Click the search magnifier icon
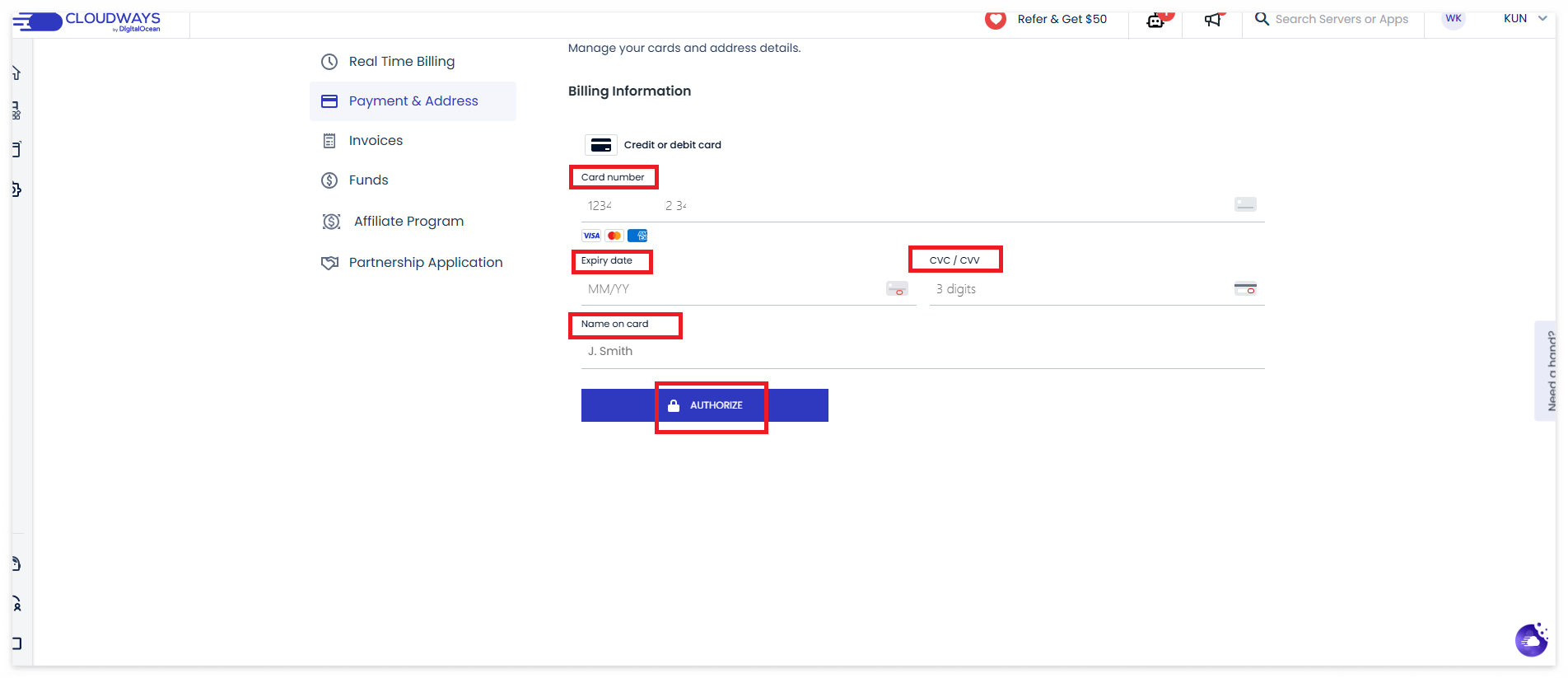Viewport: 1568px width, 678px height. (1262, 18)
